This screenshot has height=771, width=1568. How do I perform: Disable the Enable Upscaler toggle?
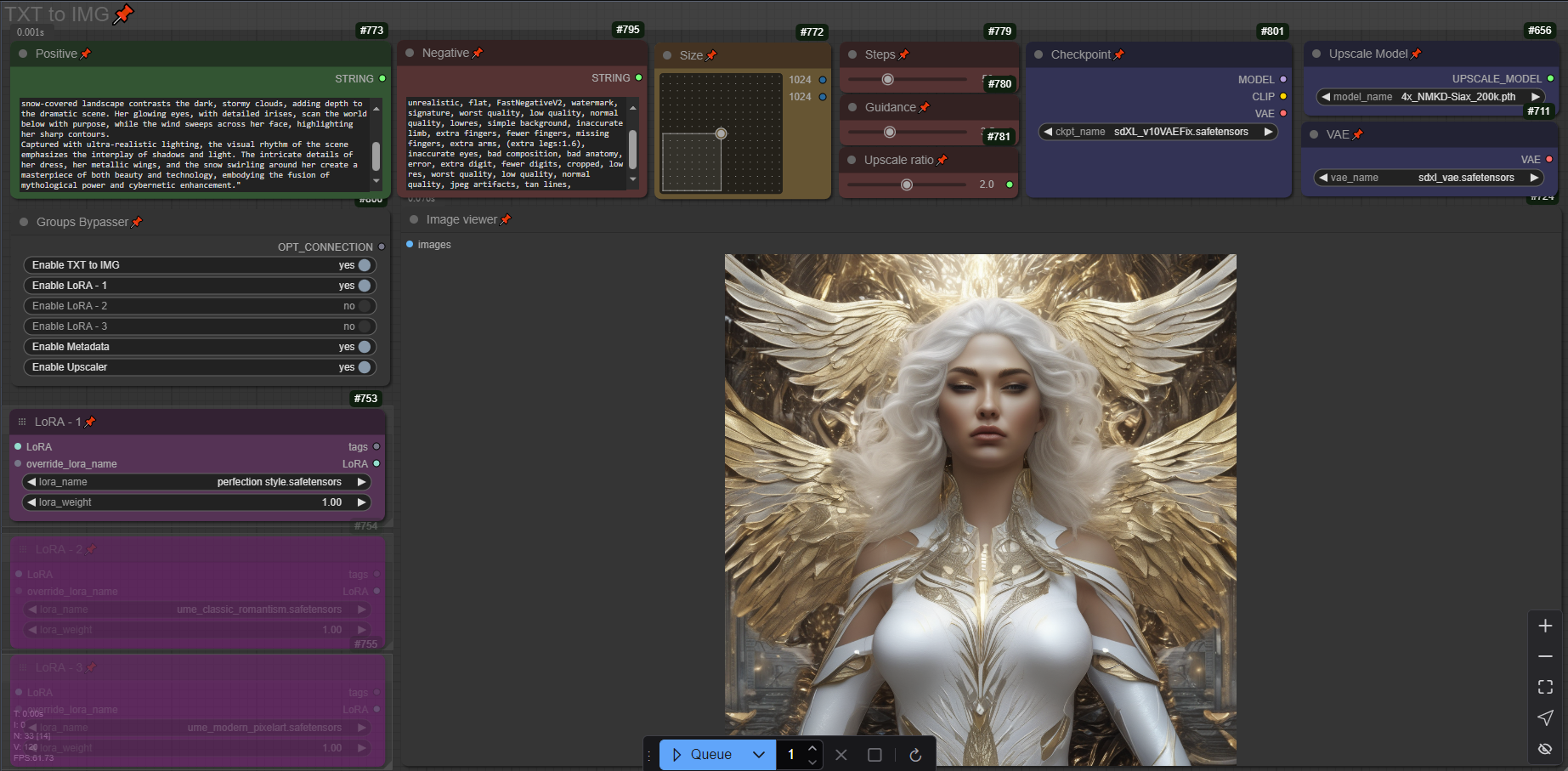(x=364, y=367)
